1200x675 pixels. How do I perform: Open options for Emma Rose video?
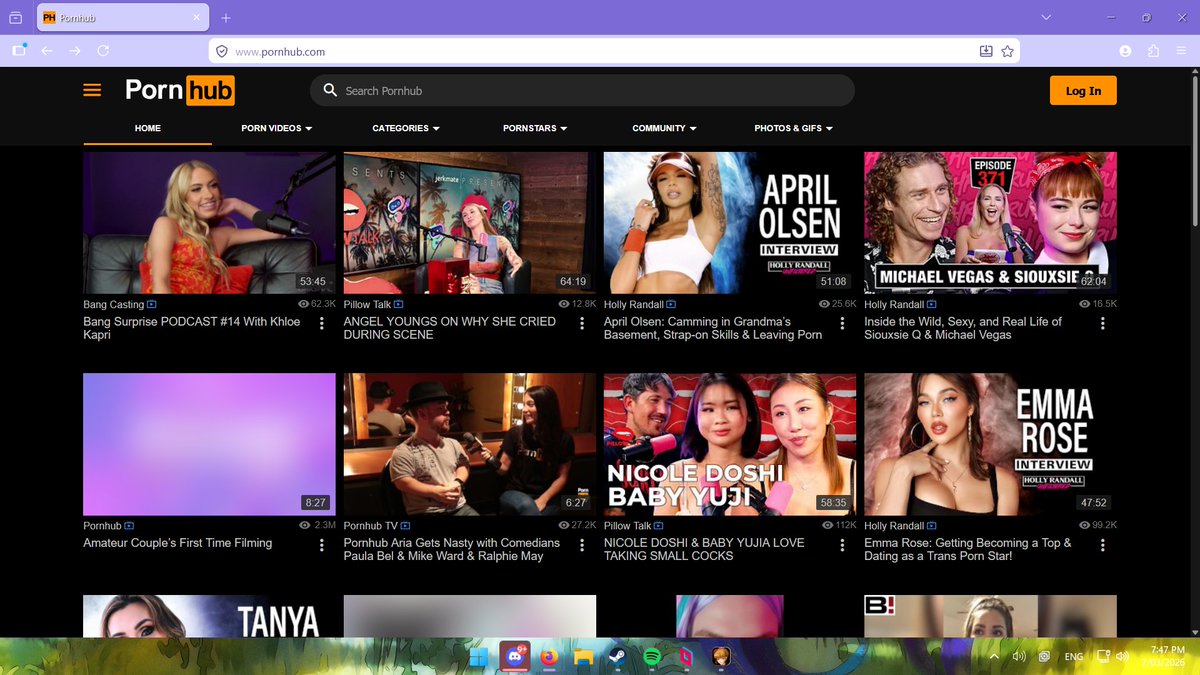coord(1102,545)
